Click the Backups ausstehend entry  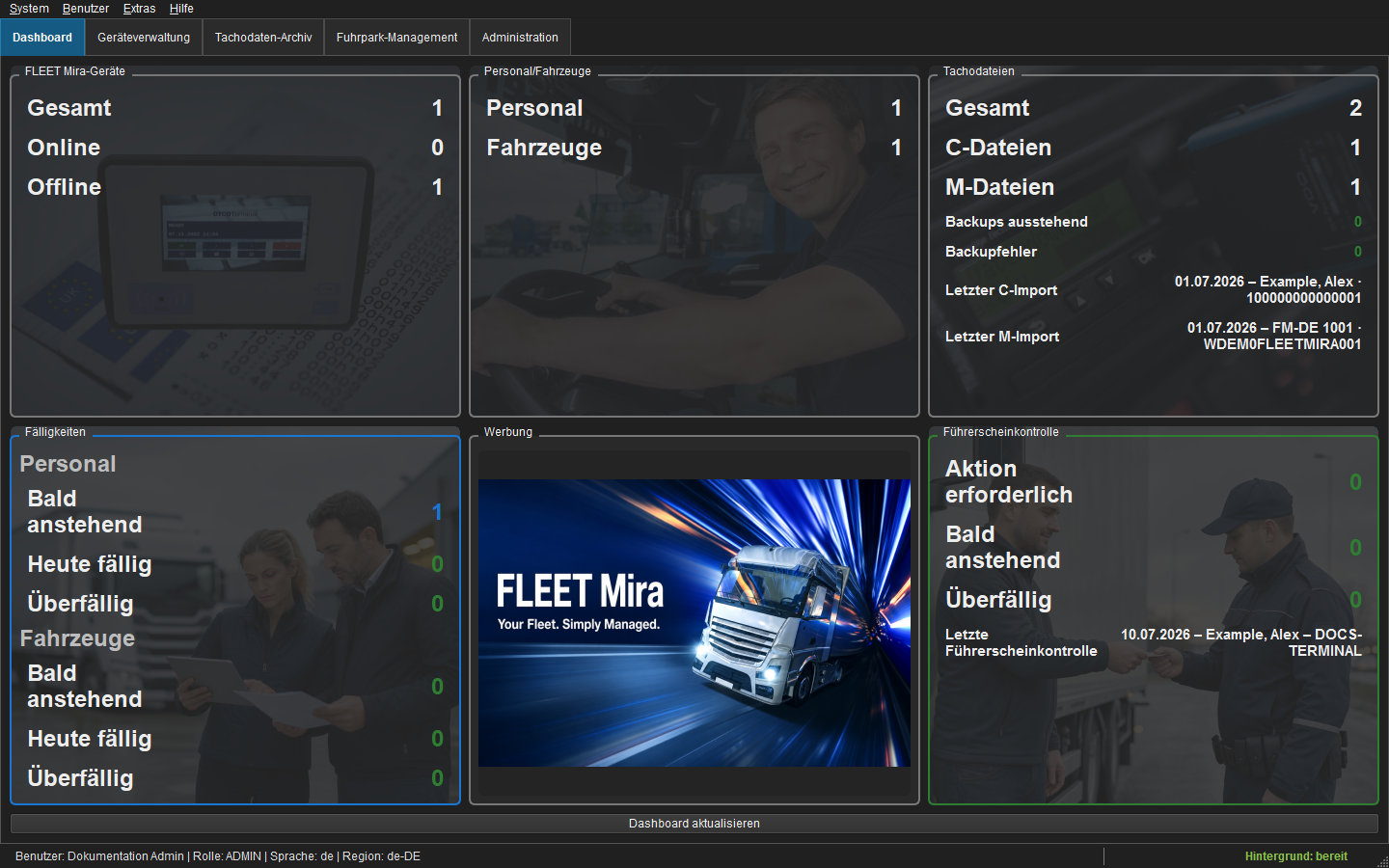pyautogui.click(x=1154, y=222)
